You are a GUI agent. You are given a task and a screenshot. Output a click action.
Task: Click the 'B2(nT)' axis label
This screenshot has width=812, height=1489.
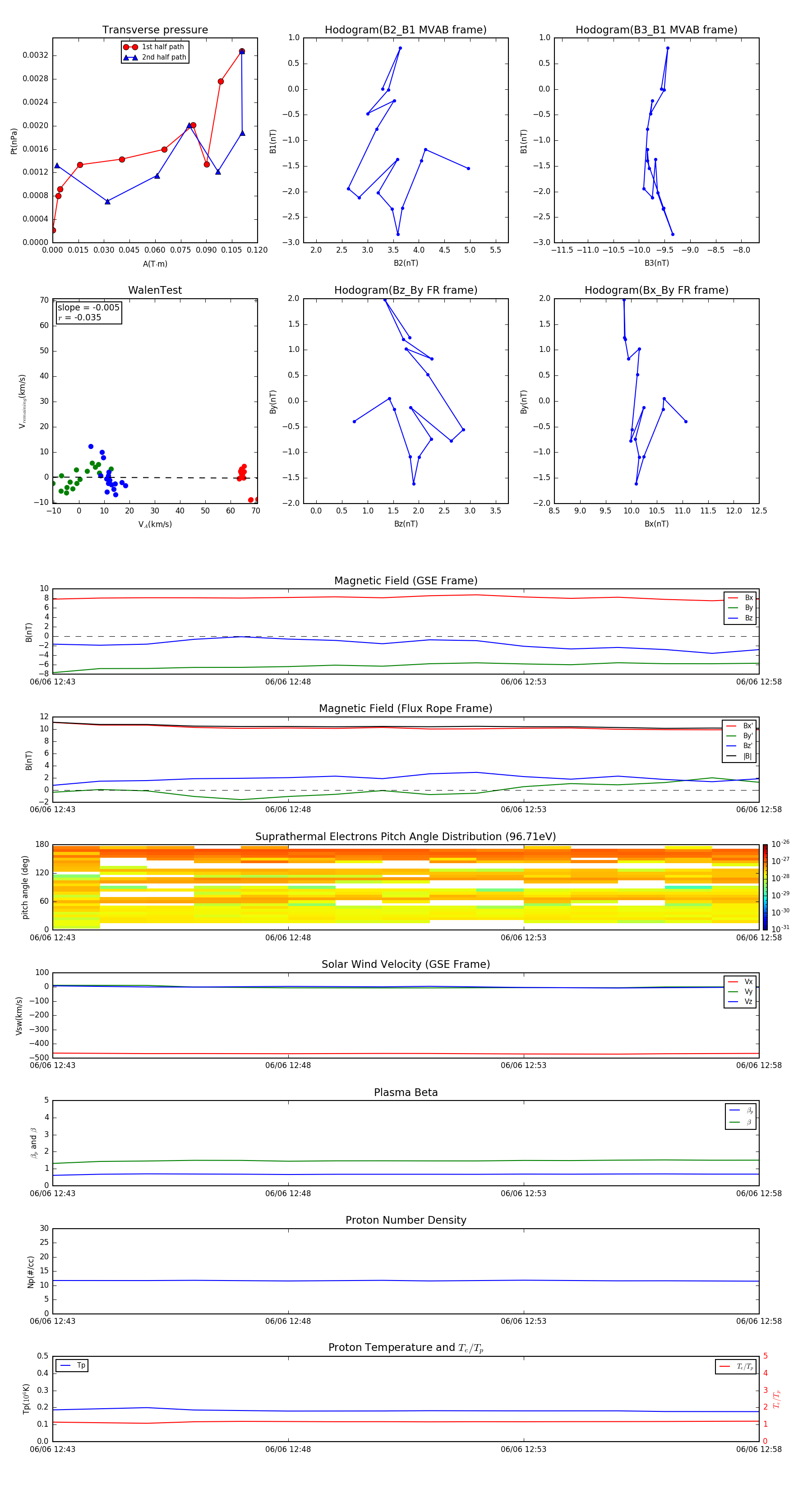(x=406, y=263)
